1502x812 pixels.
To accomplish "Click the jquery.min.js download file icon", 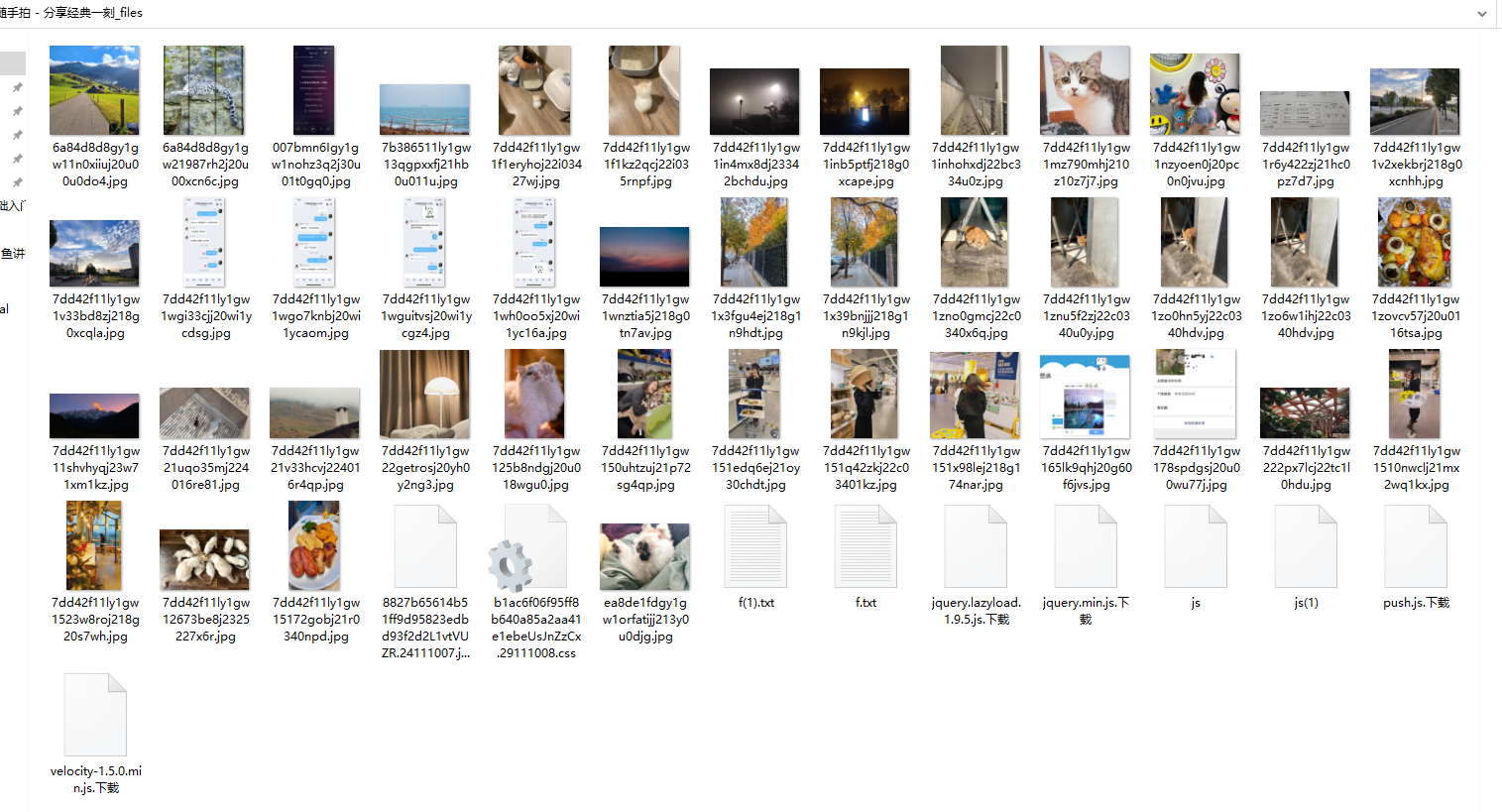I will (x=1086, y=547).
